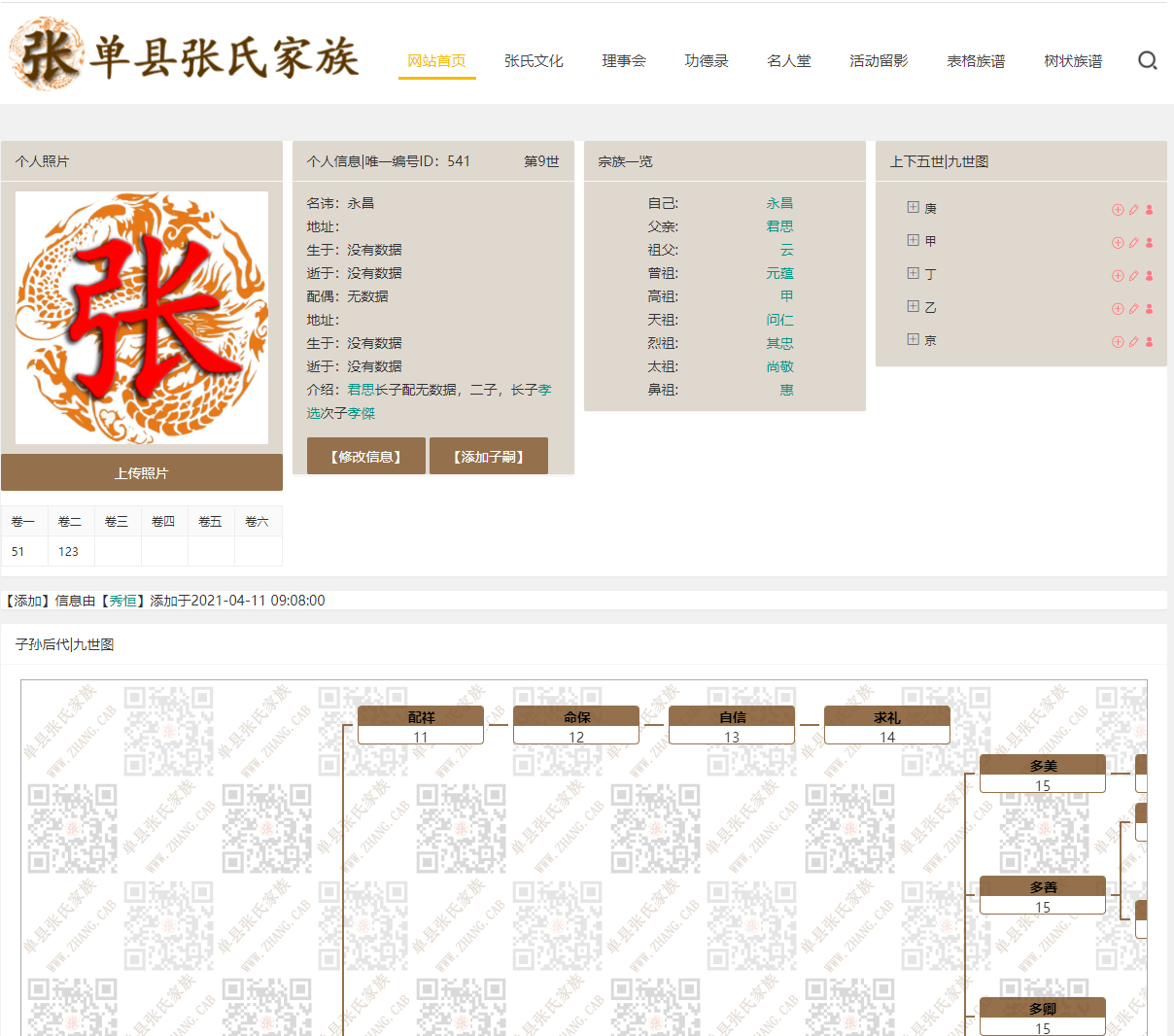Select the 多善 generation 15 tree node
Screen dimensions: 1174x1036
point(1043,895)
